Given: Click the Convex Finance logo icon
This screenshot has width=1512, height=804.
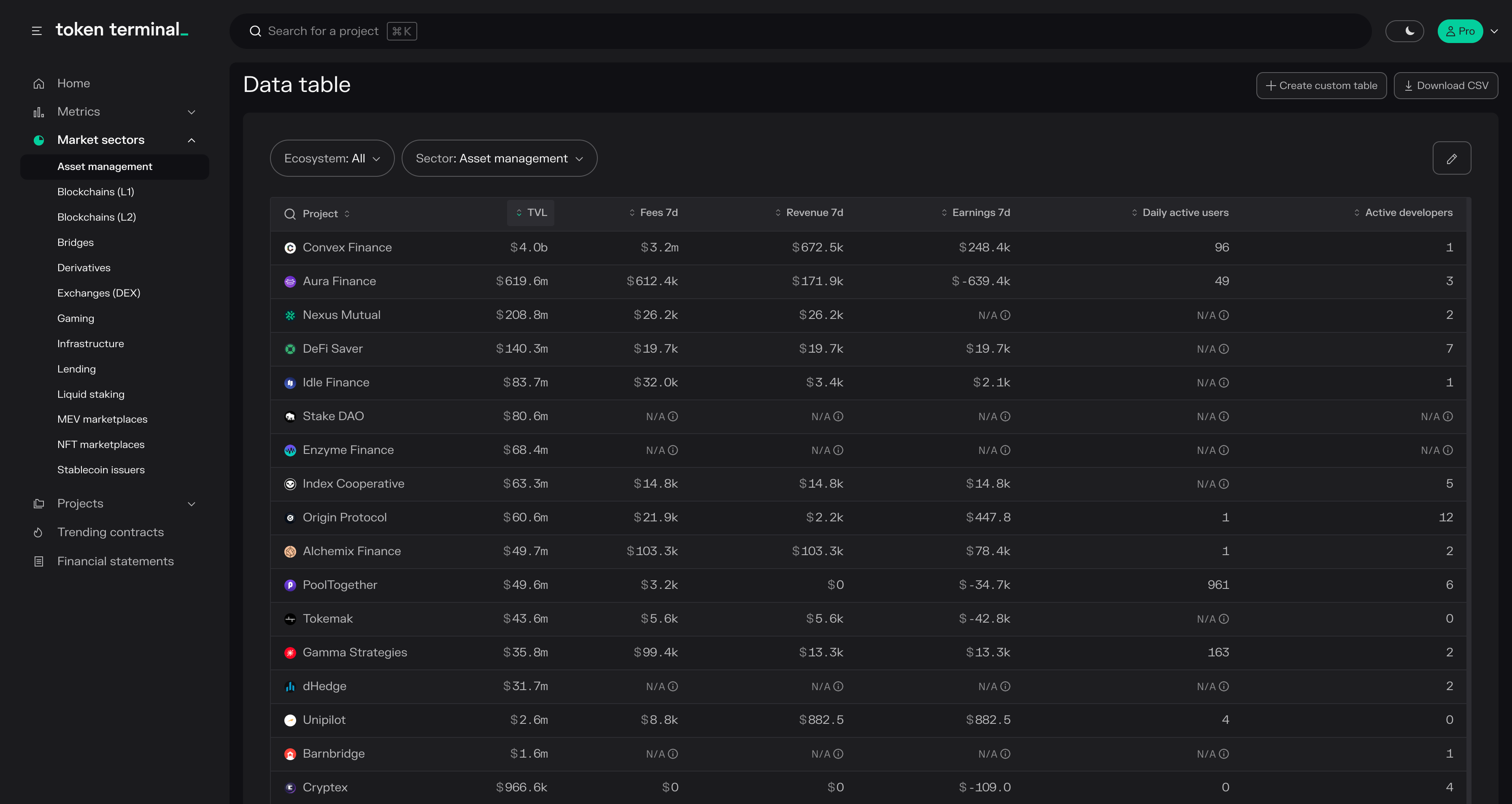Looking at the screenshot, I should pos(290,248).
